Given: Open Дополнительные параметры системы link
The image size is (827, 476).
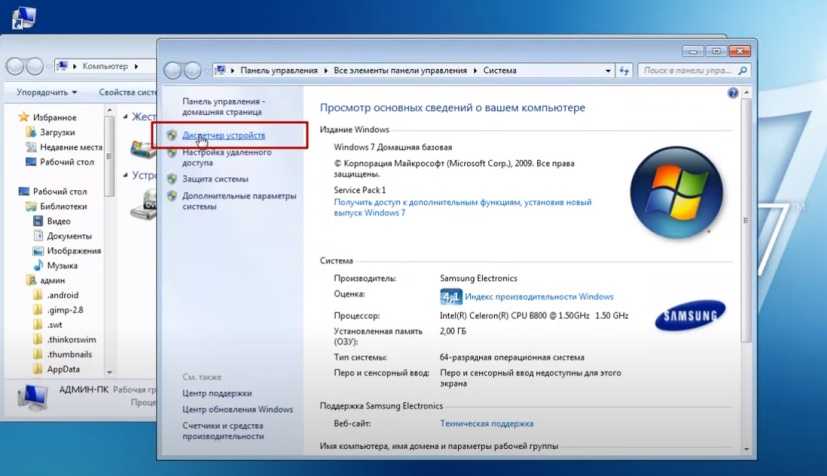Looking at the screenshot, I should tap(239, 201).
